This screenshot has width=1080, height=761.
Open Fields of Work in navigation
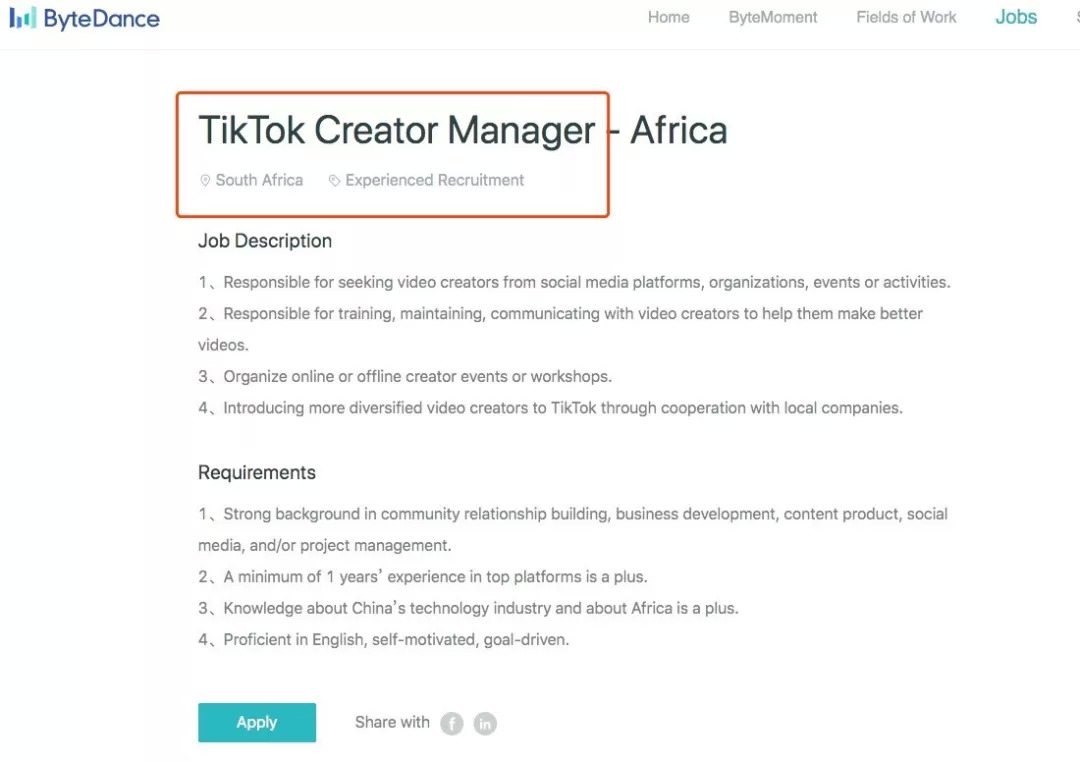click(906, 17)
